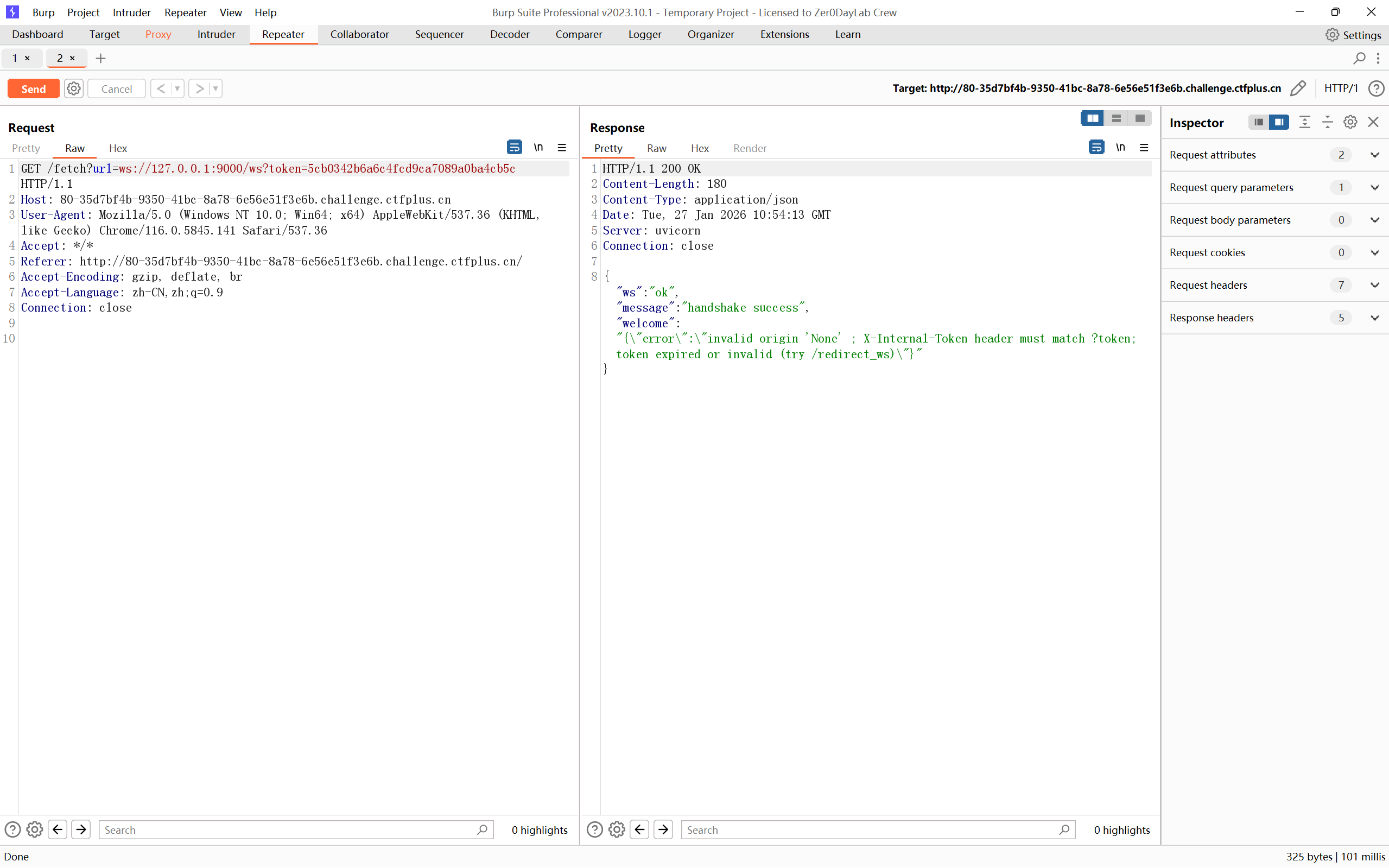Expand all Inspector sections icon
Viewport: 1389px width, 868px height.
click(x=1305, y=122)
